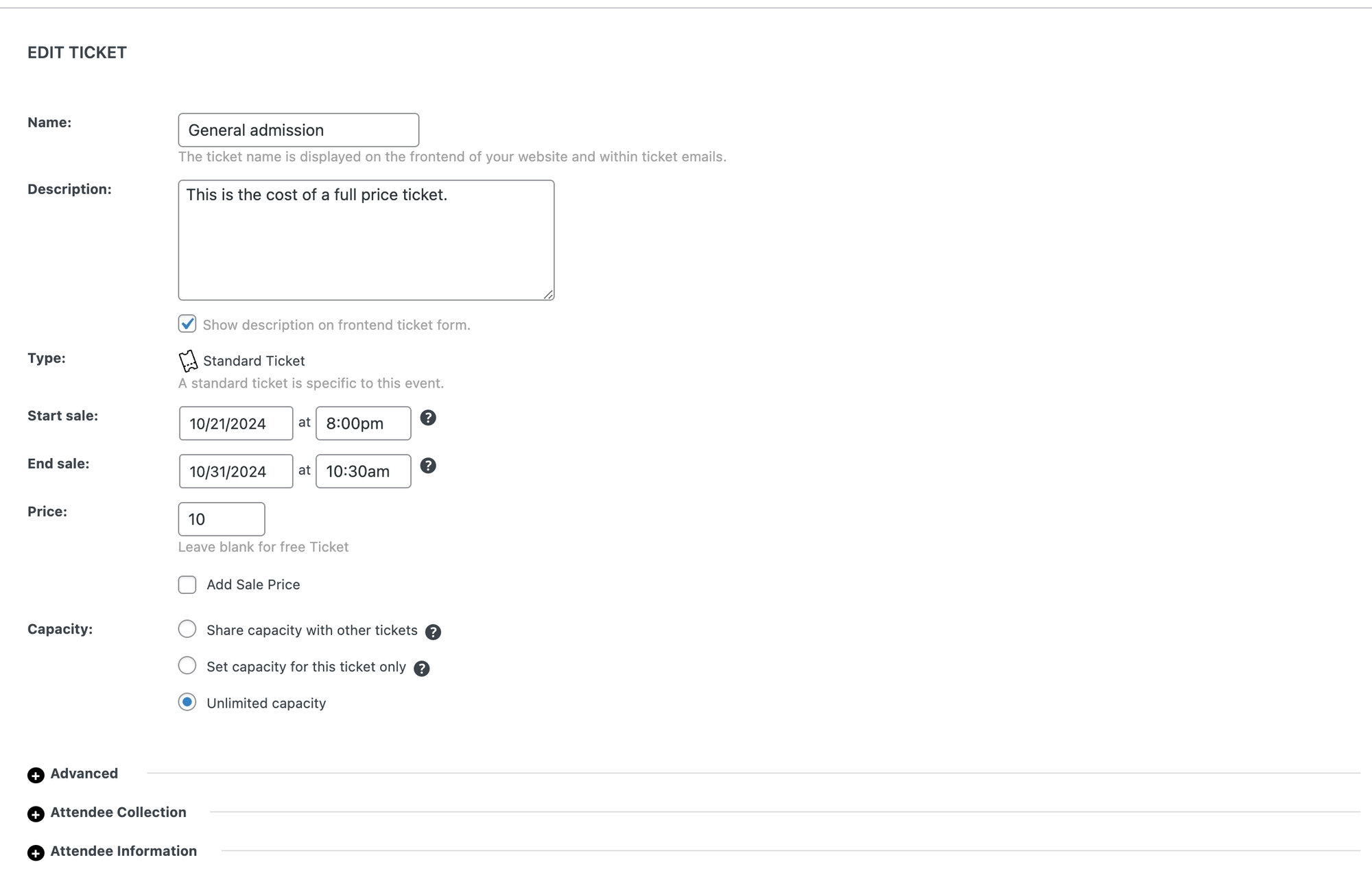Expand the Advanced section label
This screenshot has width=1372, height=882.
[x=84, y=774]
